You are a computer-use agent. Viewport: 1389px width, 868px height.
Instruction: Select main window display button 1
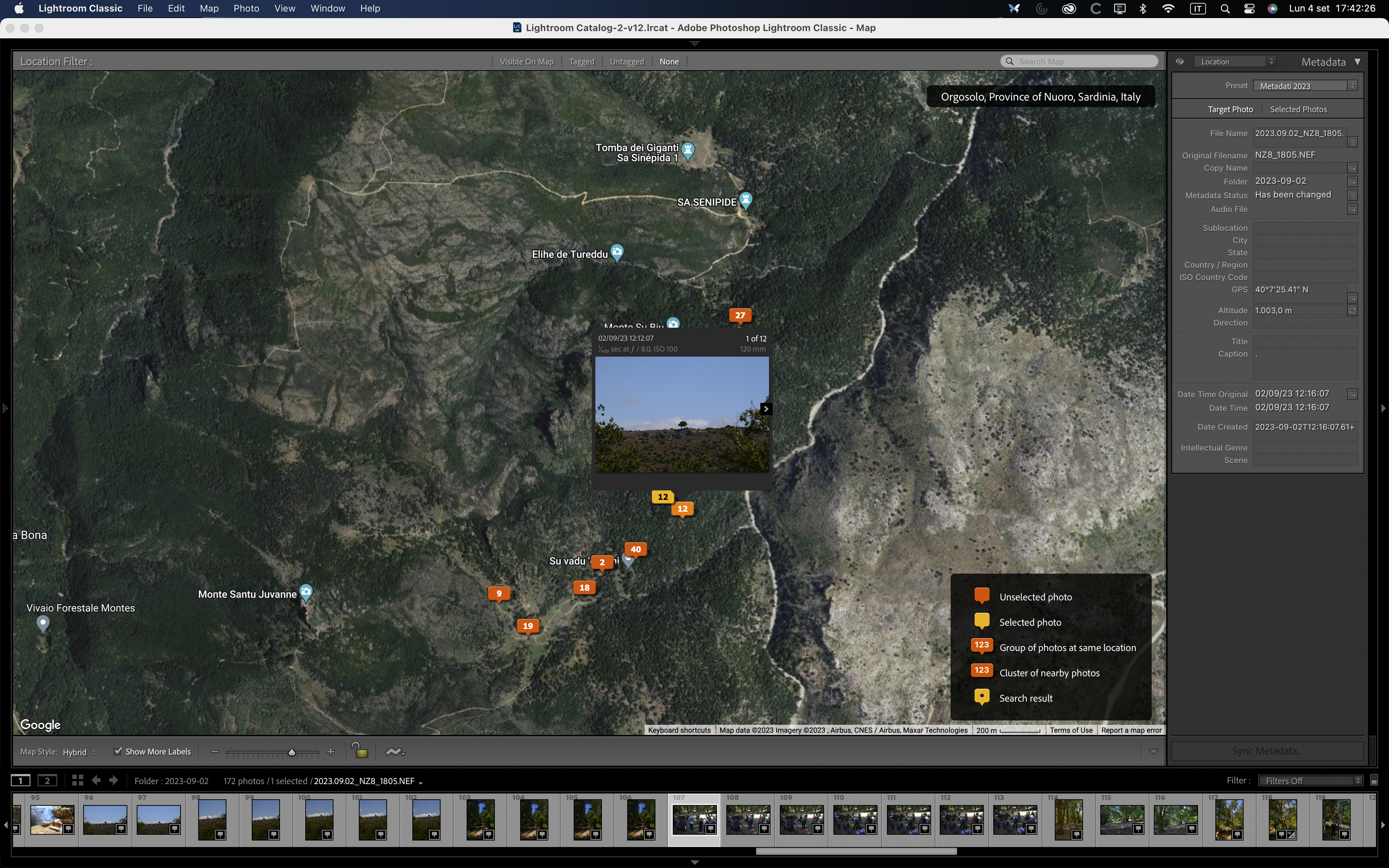click(x=21, y=780)
